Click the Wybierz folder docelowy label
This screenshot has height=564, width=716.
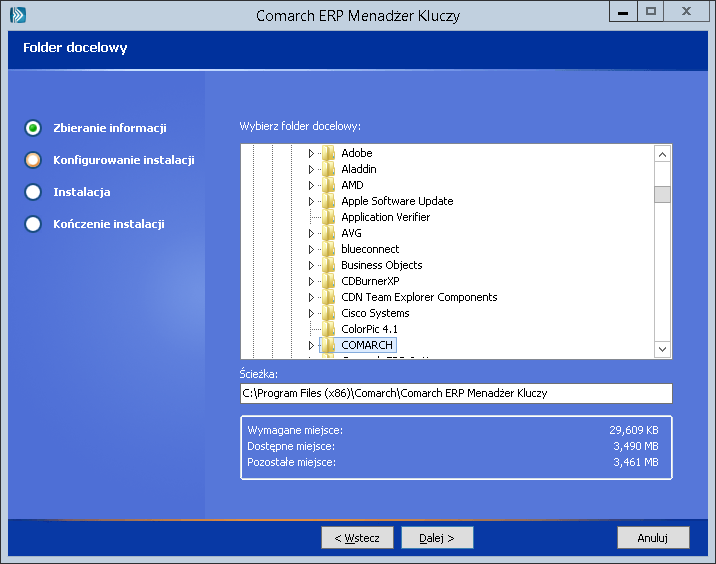click(300, 126)
